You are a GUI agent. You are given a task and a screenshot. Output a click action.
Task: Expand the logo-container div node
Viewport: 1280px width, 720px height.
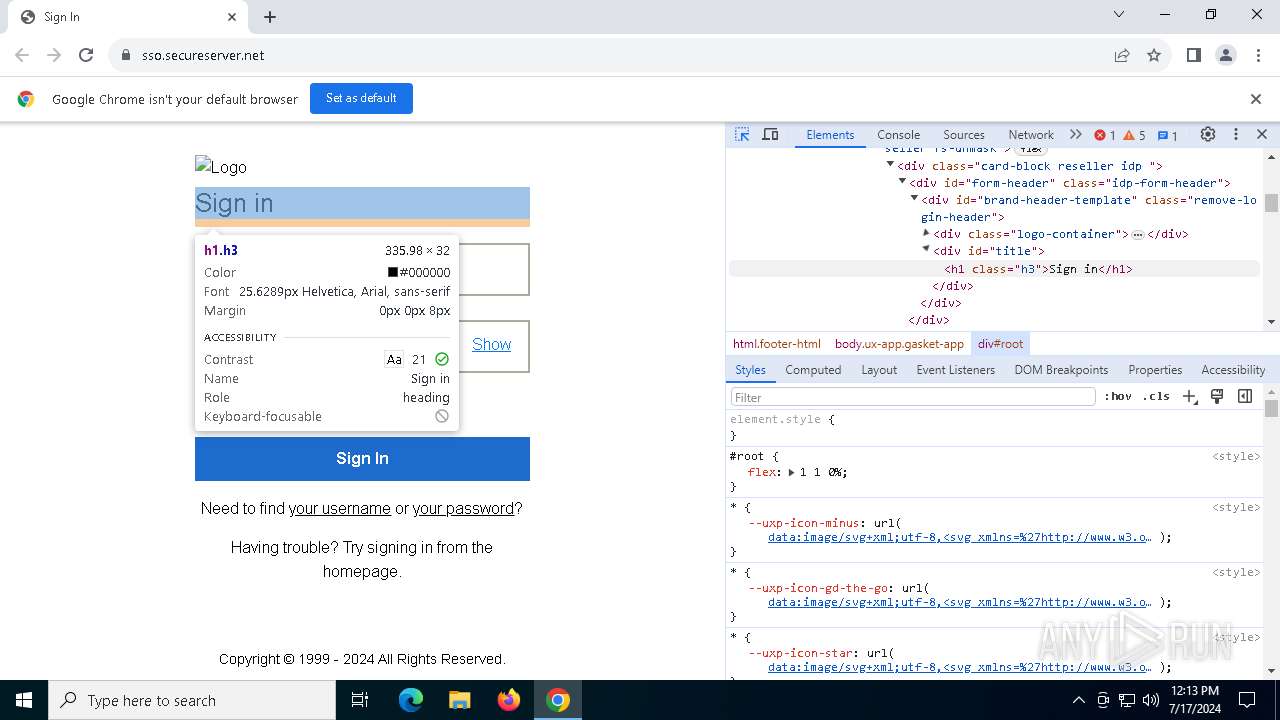926,233
